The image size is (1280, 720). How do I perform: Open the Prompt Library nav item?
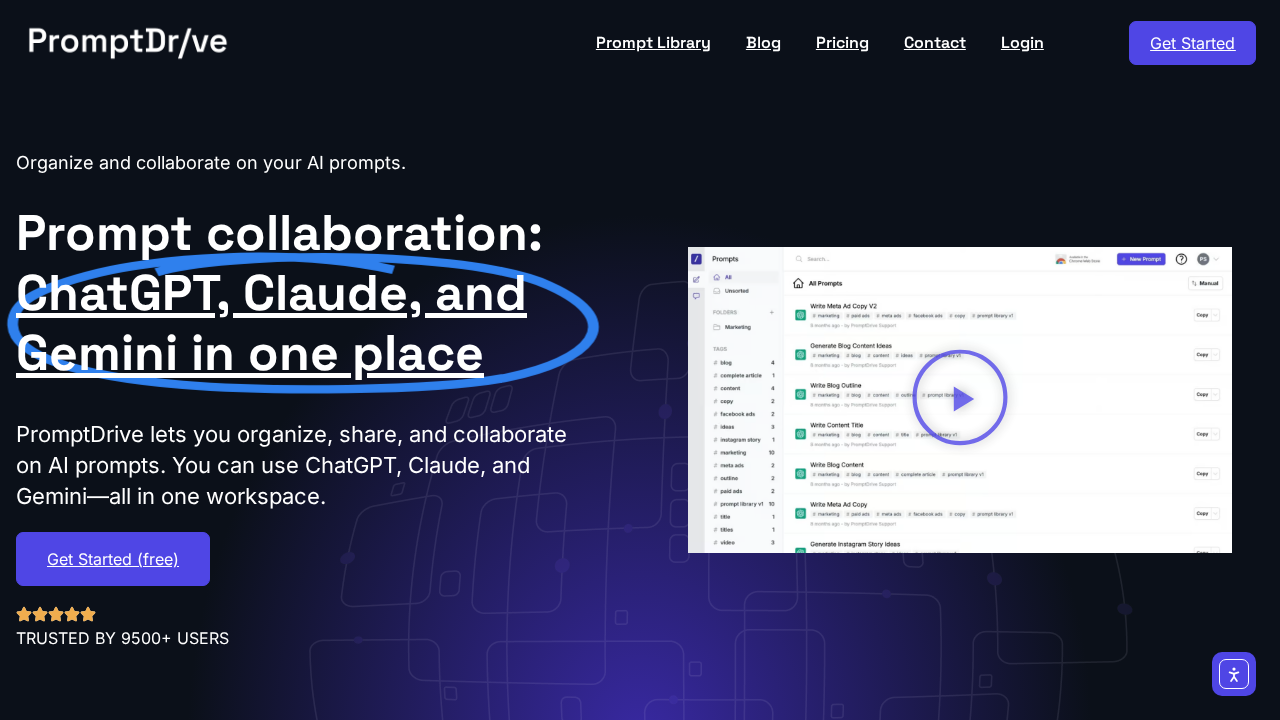(653, 43)
